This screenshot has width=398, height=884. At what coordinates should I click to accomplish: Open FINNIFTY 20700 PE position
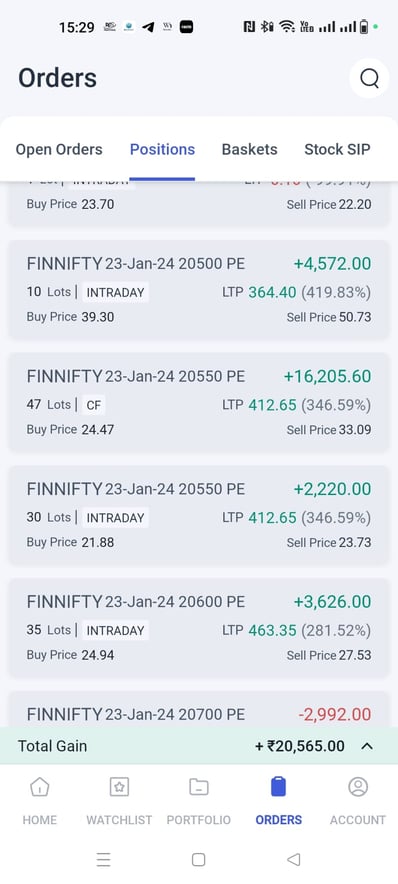[199, 710]
